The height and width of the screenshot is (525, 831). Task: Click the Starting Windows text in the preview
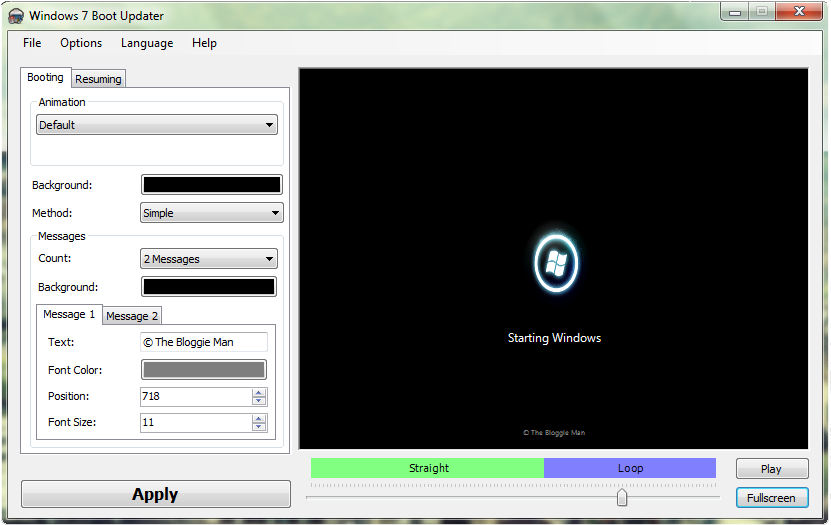pos(554,338)
